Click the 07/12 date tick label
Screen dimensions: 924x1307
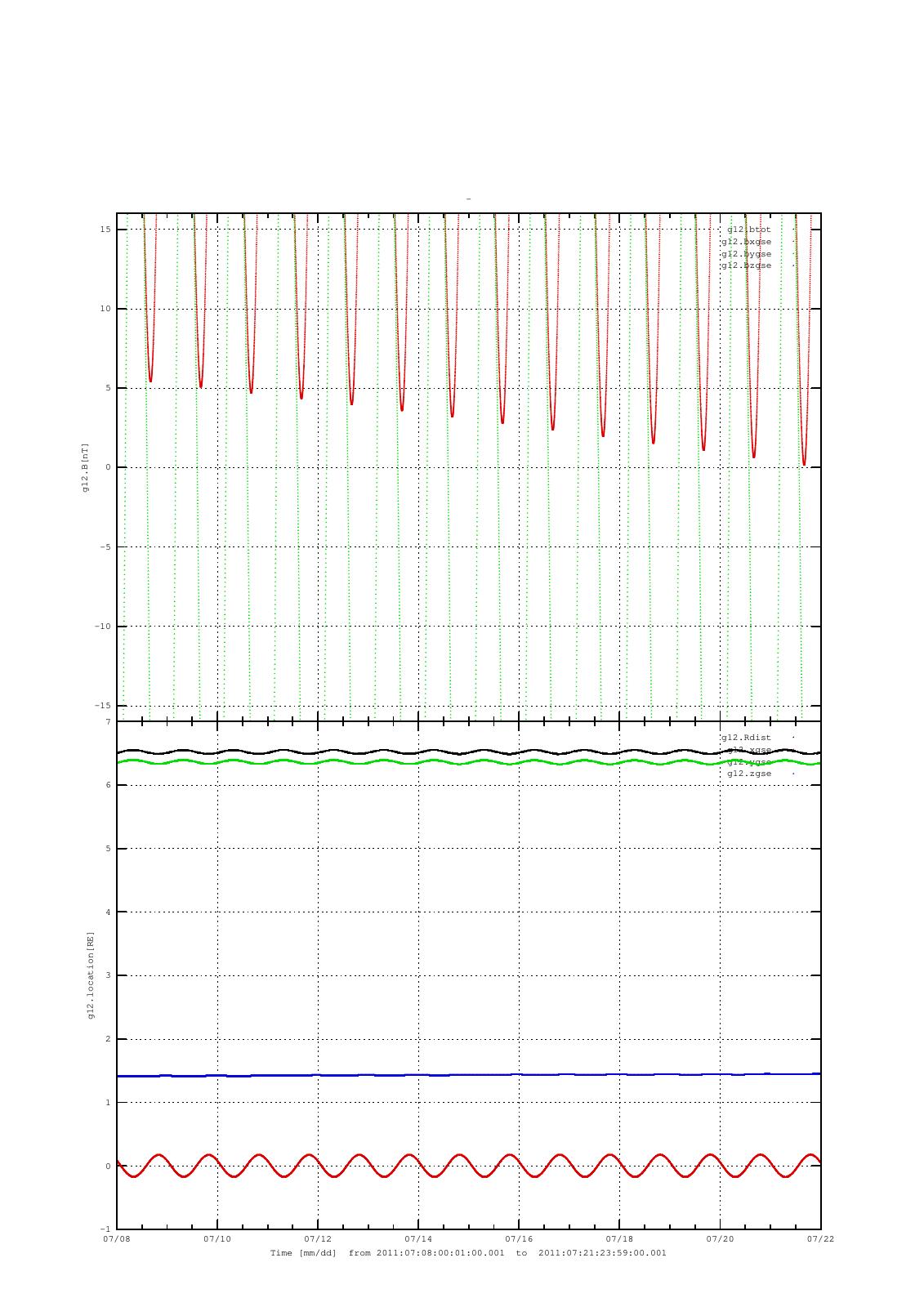click(318, 1239)
